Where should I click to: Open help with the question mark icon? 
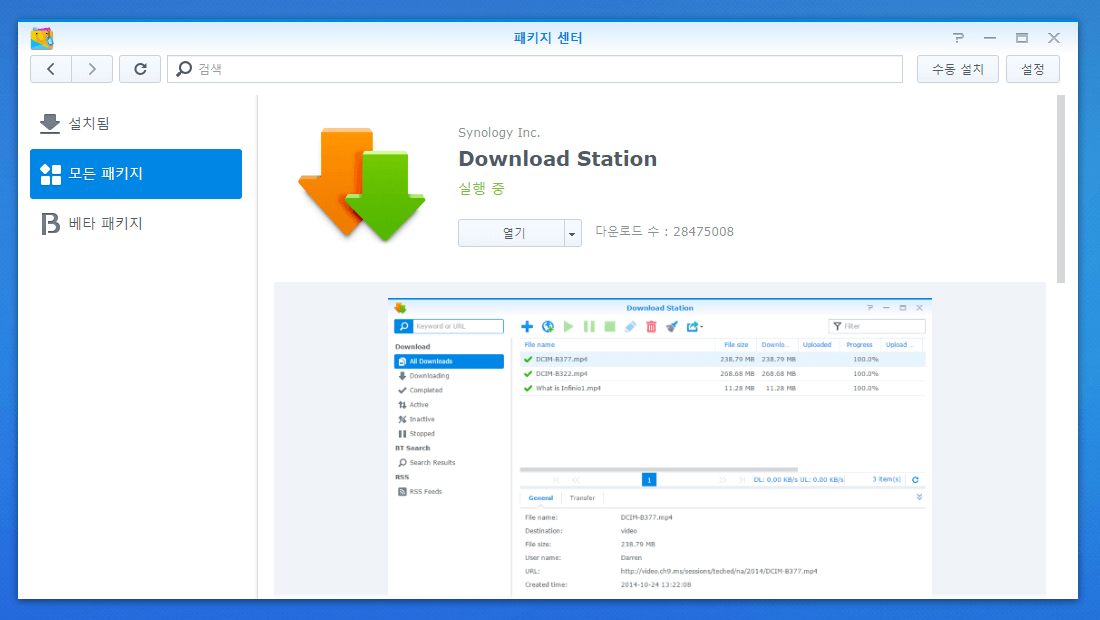[x=958, y=38]
